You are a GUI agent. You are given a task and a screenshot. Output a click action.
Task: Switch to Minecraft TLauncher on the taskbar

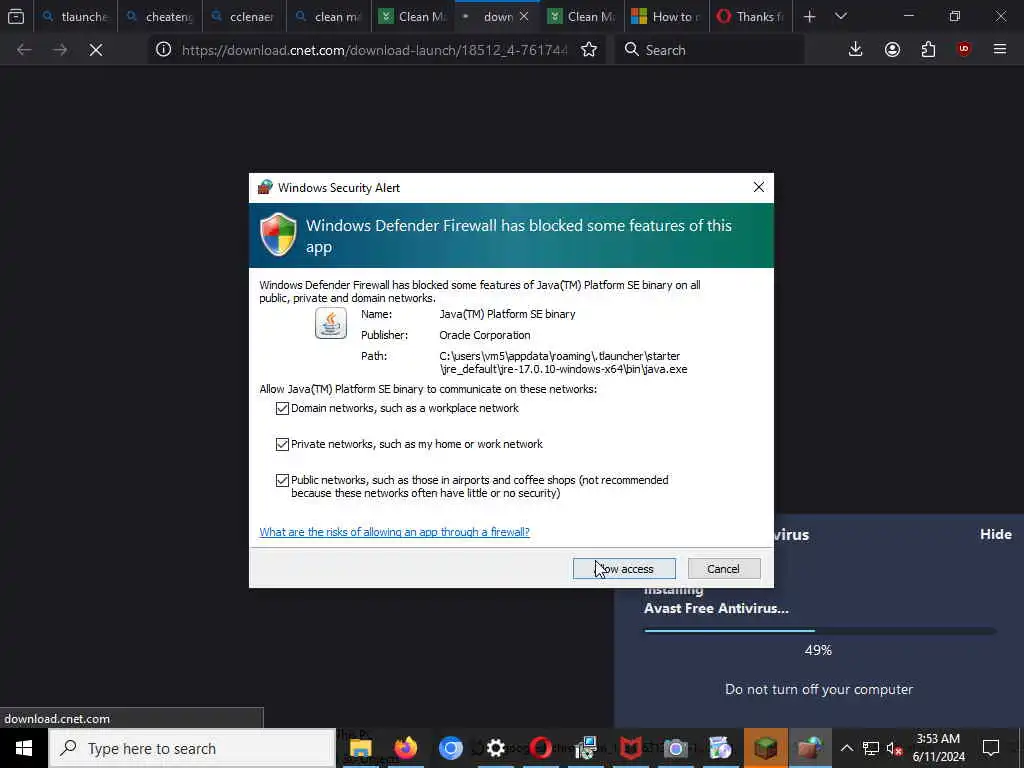point(765,748)
